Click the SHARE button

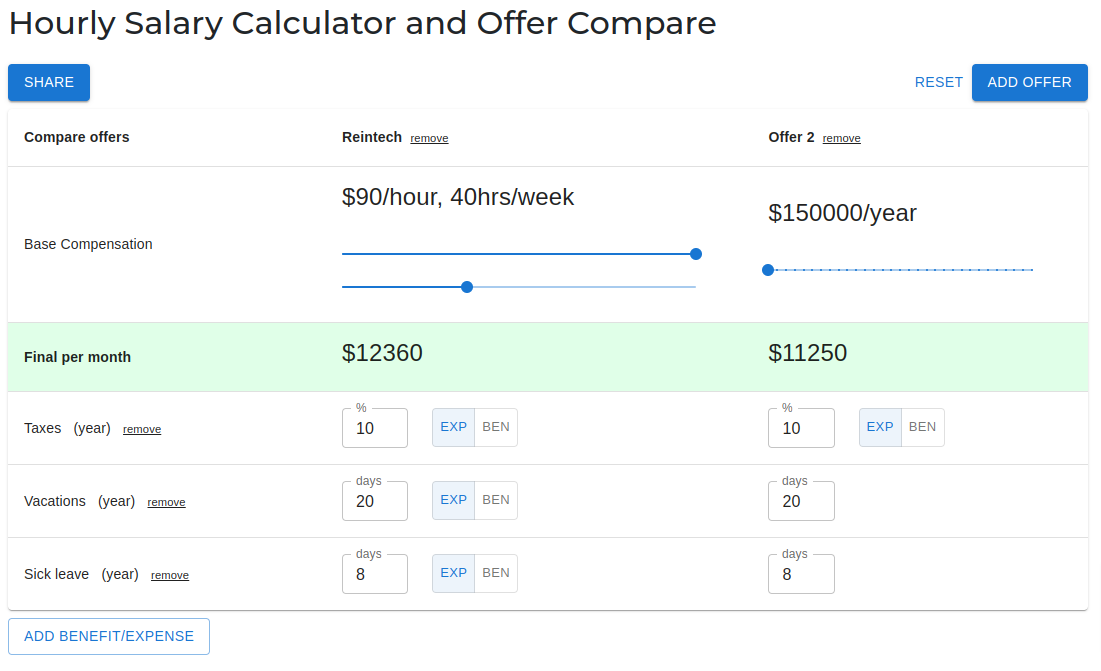(48, 82)
